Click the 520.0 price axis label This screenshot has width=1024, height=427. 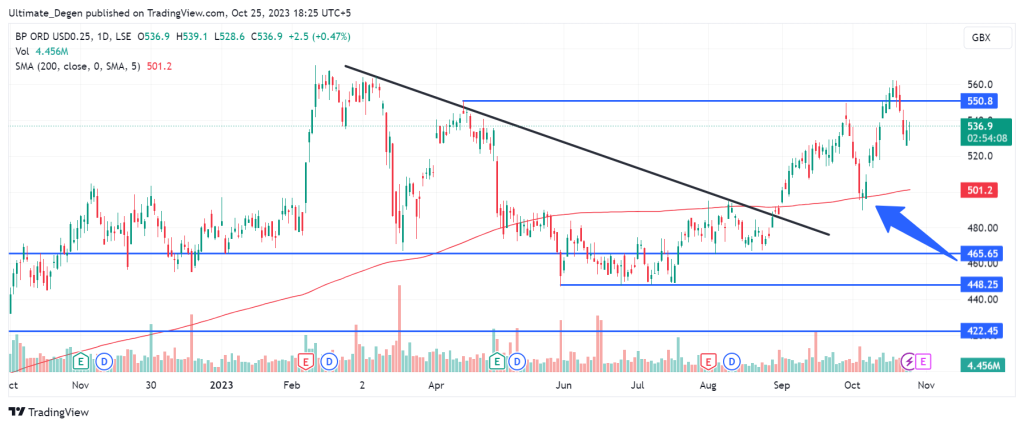[981, 156]
